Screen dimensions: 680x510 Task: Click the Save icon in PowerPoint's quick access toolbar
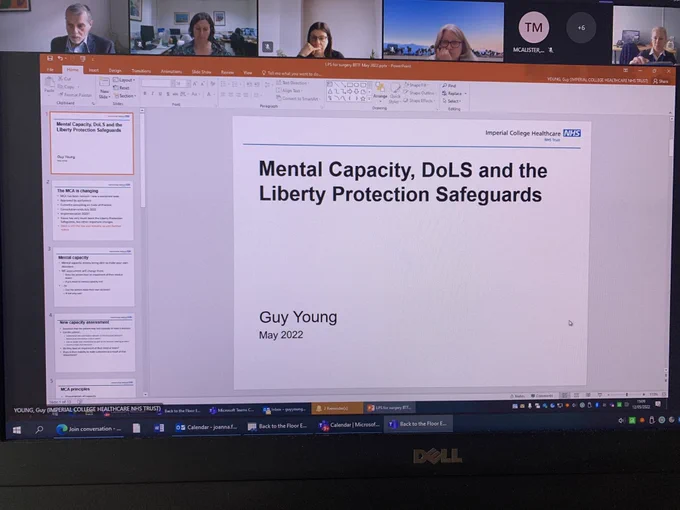(x=50, y=59)
